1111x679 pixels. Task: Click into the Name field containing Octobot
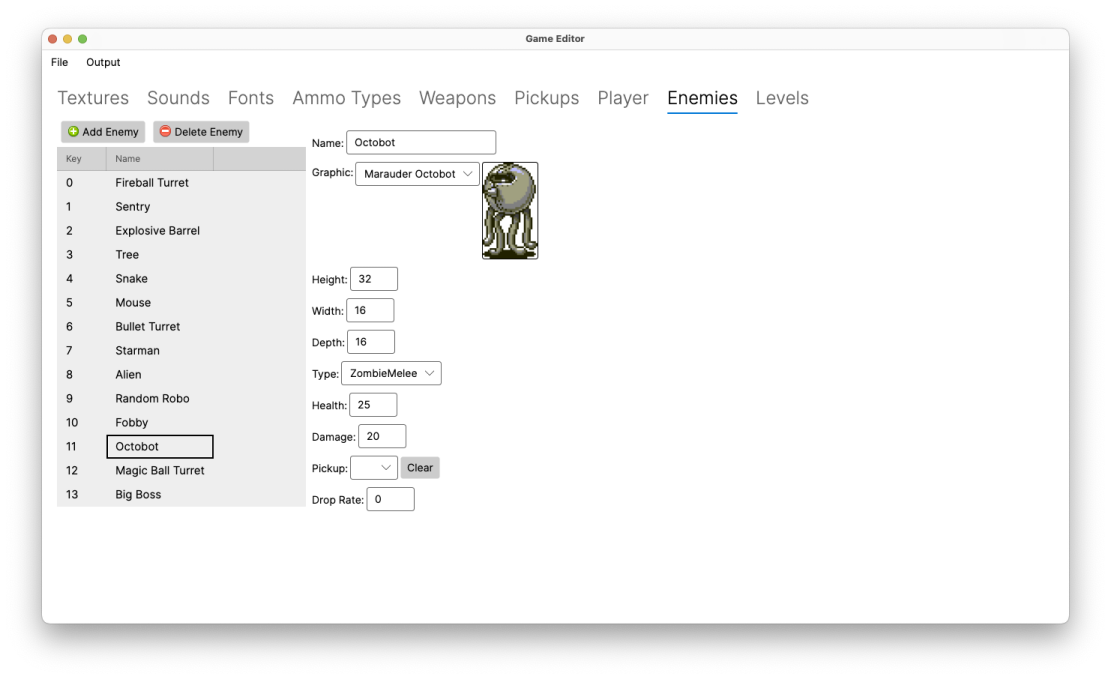tap(421, 142)
